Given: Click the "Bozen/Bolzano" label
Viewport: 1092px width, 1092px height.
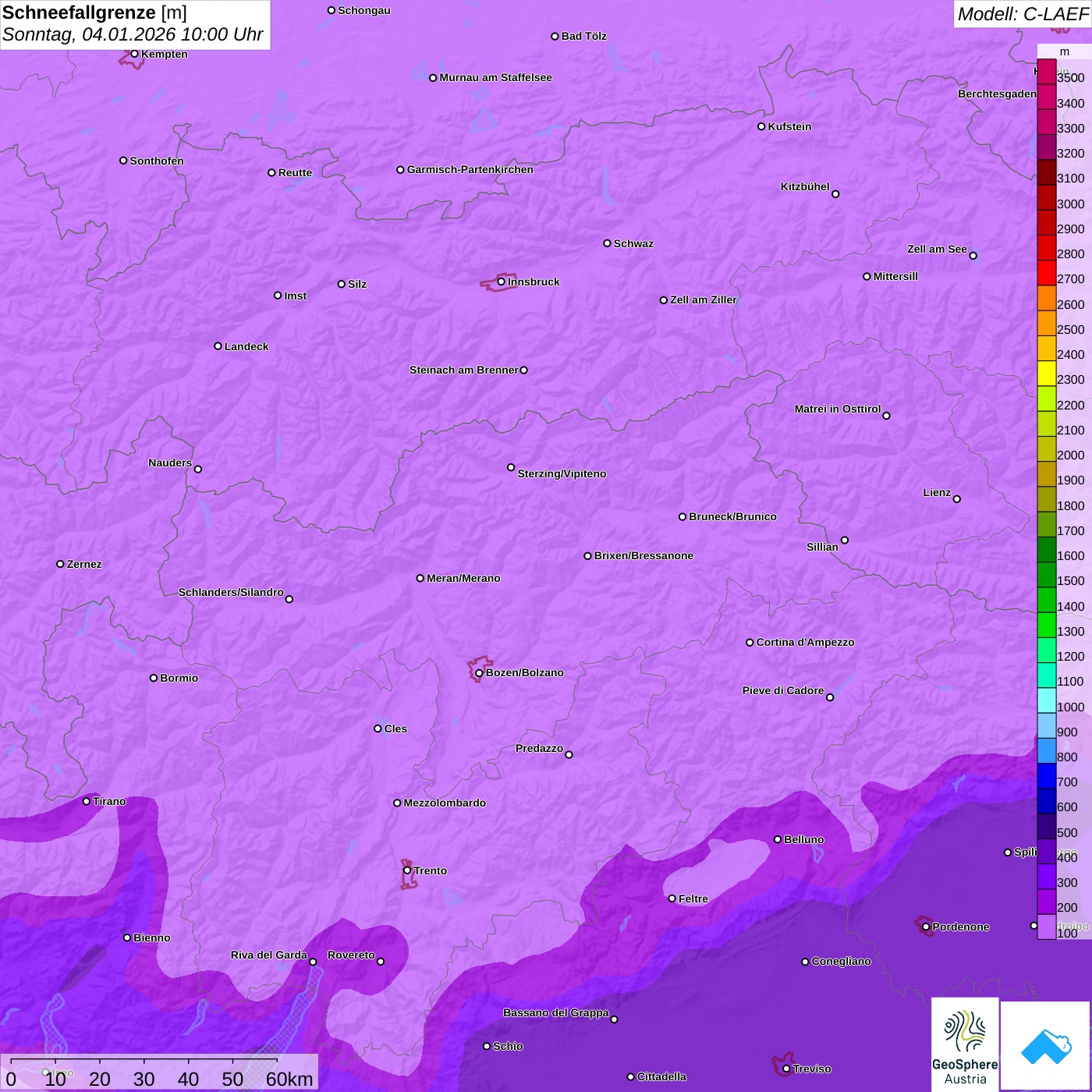Looking at the screenshot, I should (x=524, y=672).
